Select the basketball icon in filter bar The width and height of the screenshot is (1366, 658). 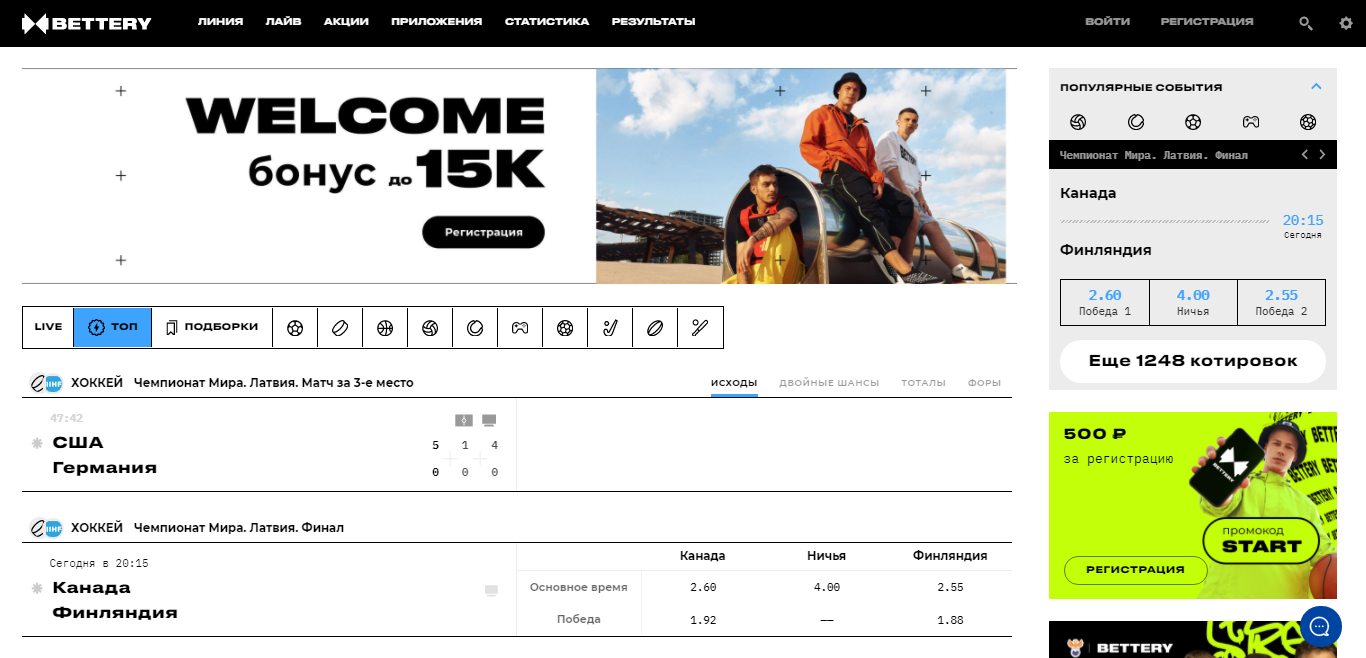pyautogui.click(x=385, y=327)
